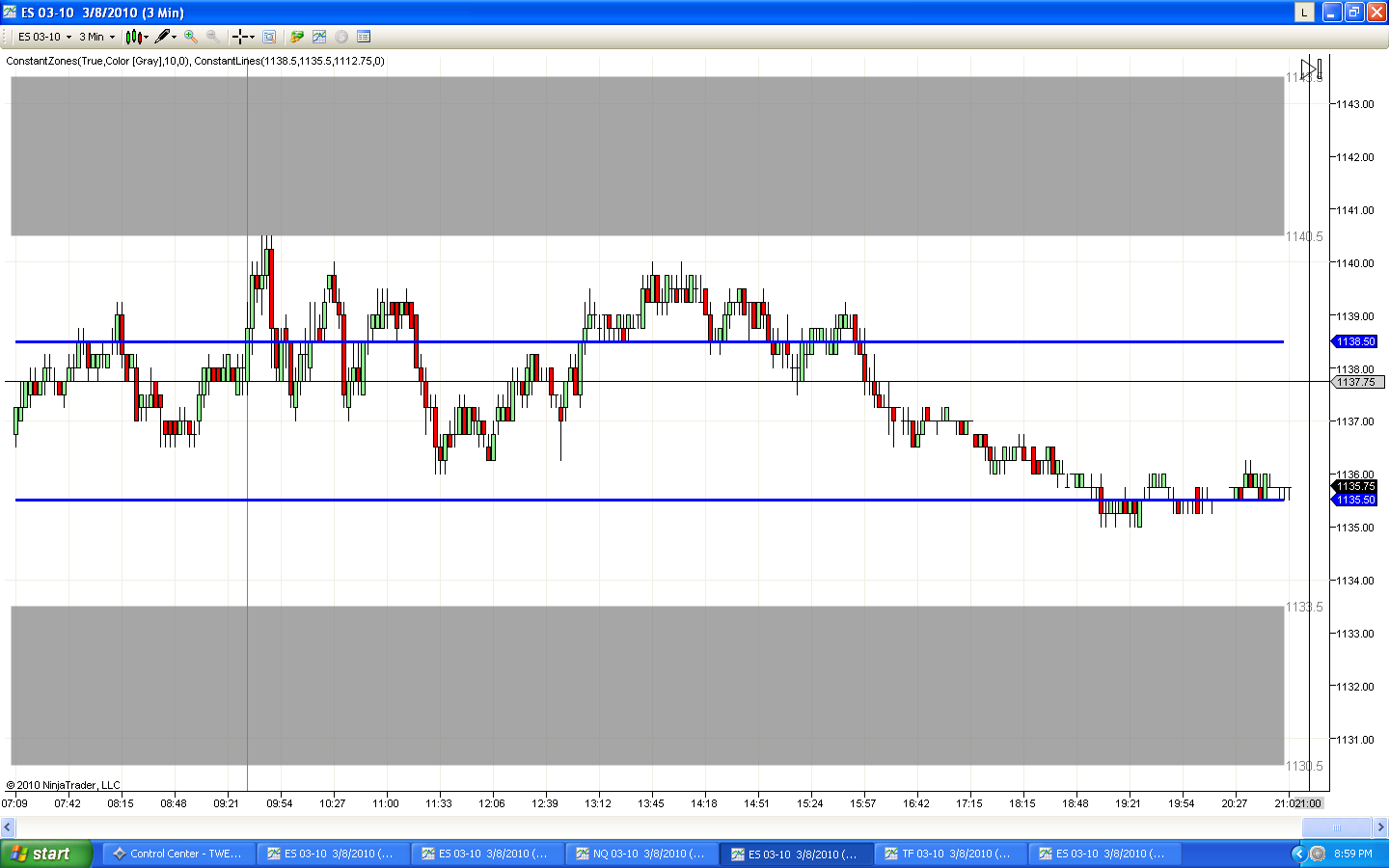Select the candlestick chart style icon
This screenshot has width=1389, height=868.
133,37
